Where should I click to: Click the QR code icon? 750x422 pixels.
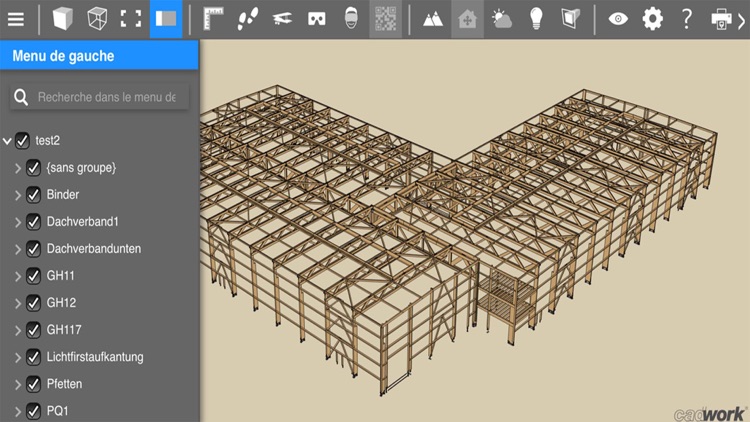click(x=386, y=19)
